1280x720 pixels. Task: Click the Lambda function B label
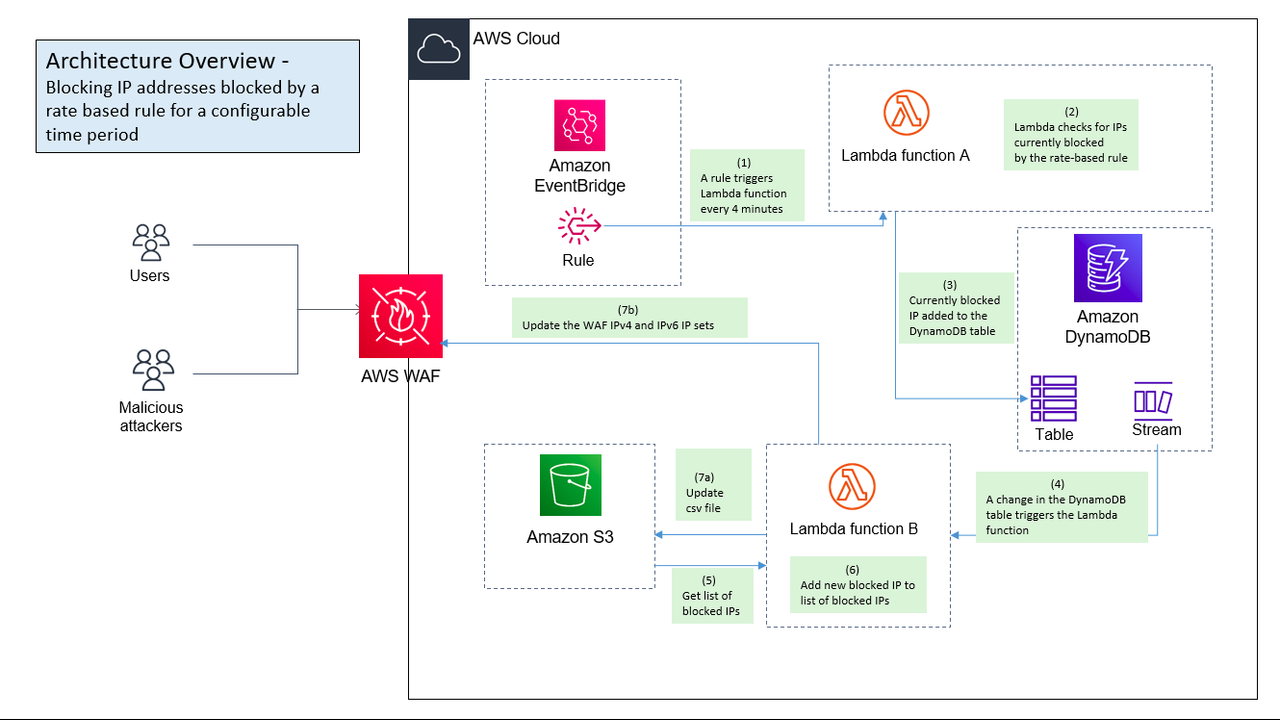854,529
